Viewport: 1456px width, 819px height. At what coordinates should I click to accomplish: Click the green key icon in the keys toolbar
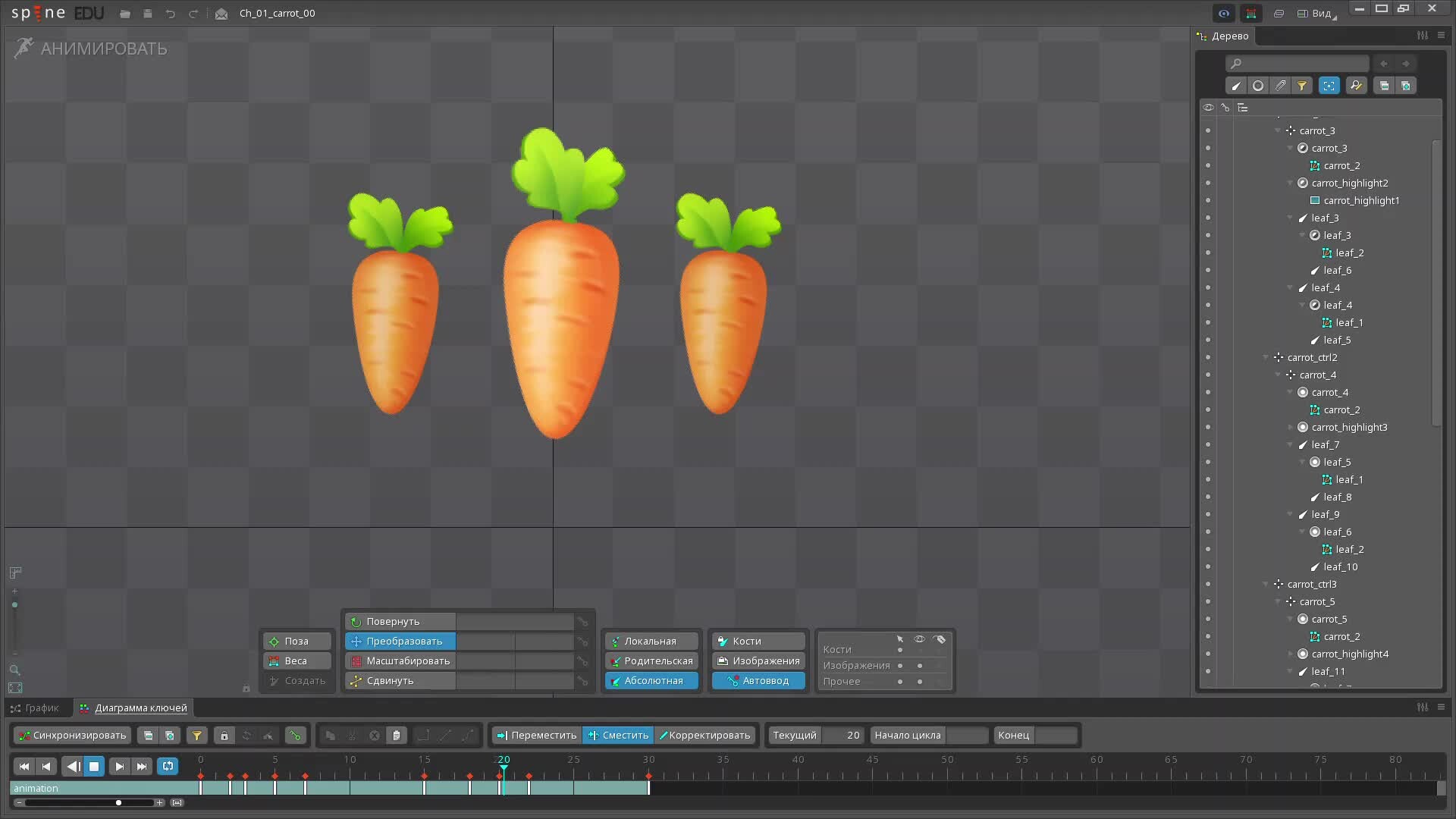295,736
